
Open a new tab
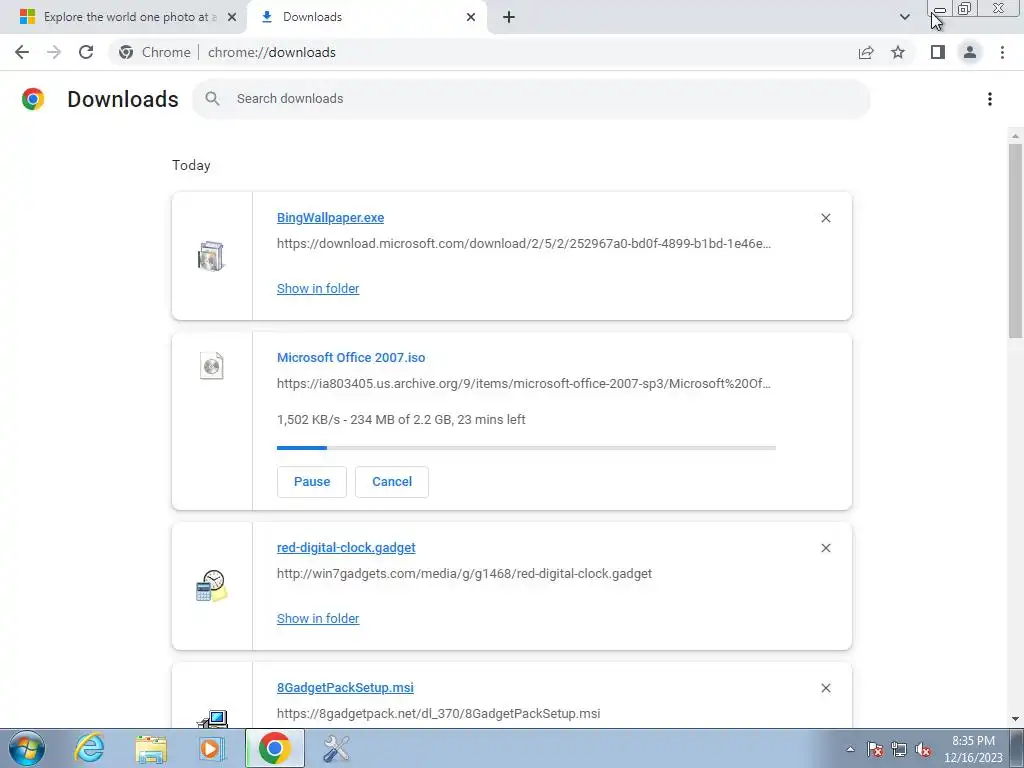pos(509,17)
